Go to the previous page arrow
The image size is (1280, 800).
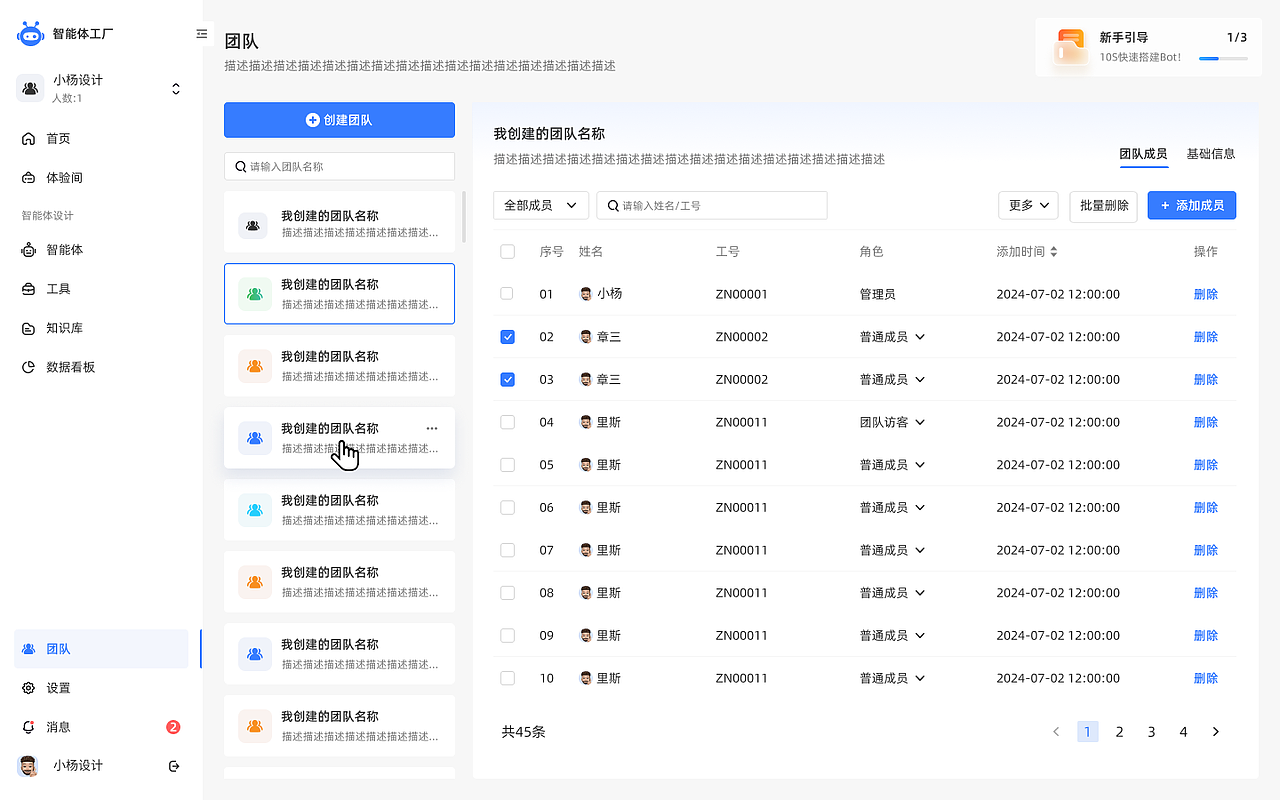click(x=1056, y=732)
